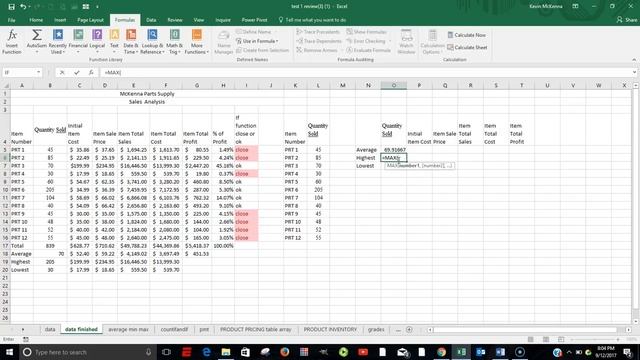Click the Share button

627,20
